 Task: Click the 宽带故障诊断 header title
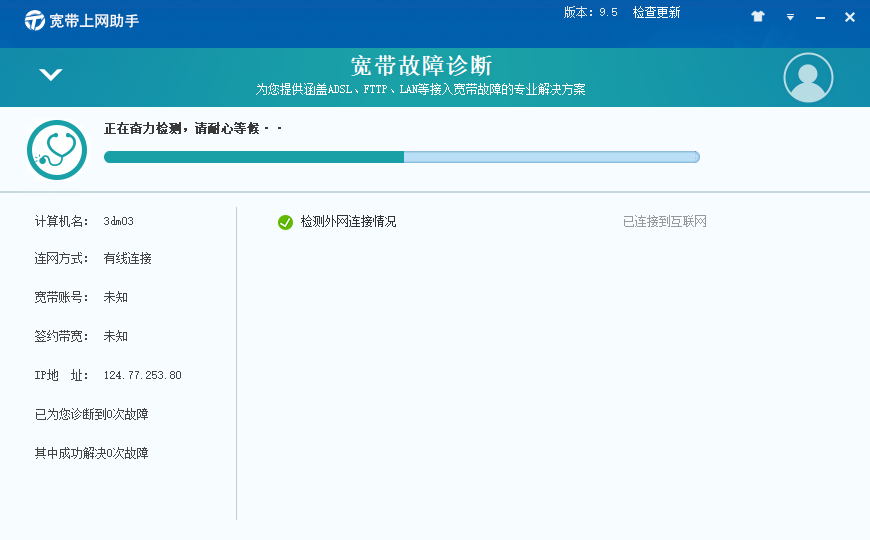click(421, 67)
